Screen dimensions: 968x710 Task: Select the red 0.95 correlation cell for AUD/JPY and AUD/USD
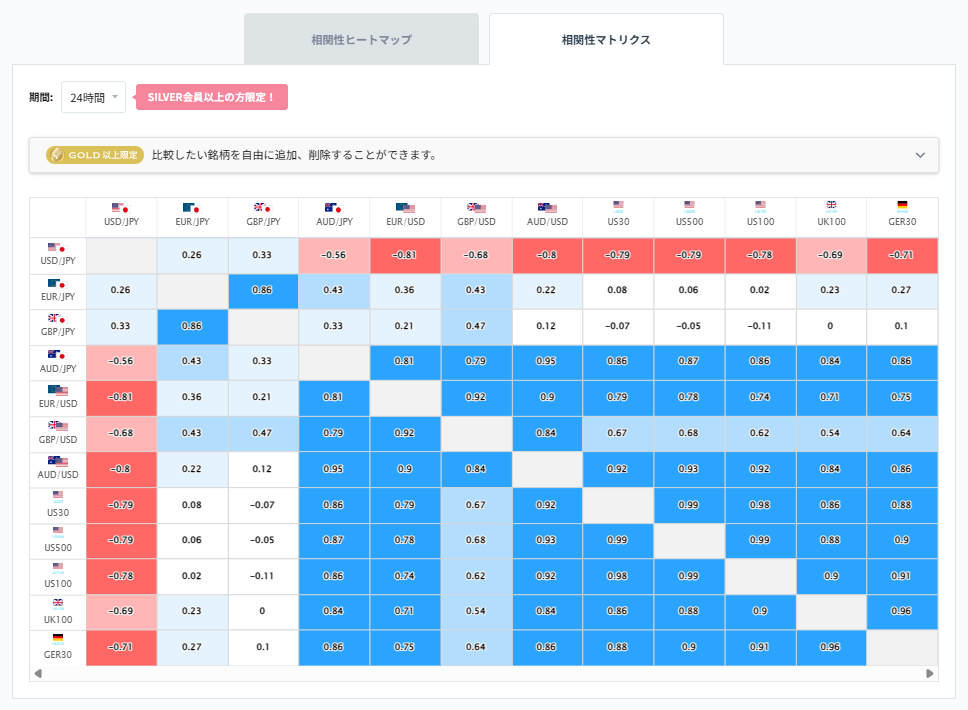coord(547,363)
